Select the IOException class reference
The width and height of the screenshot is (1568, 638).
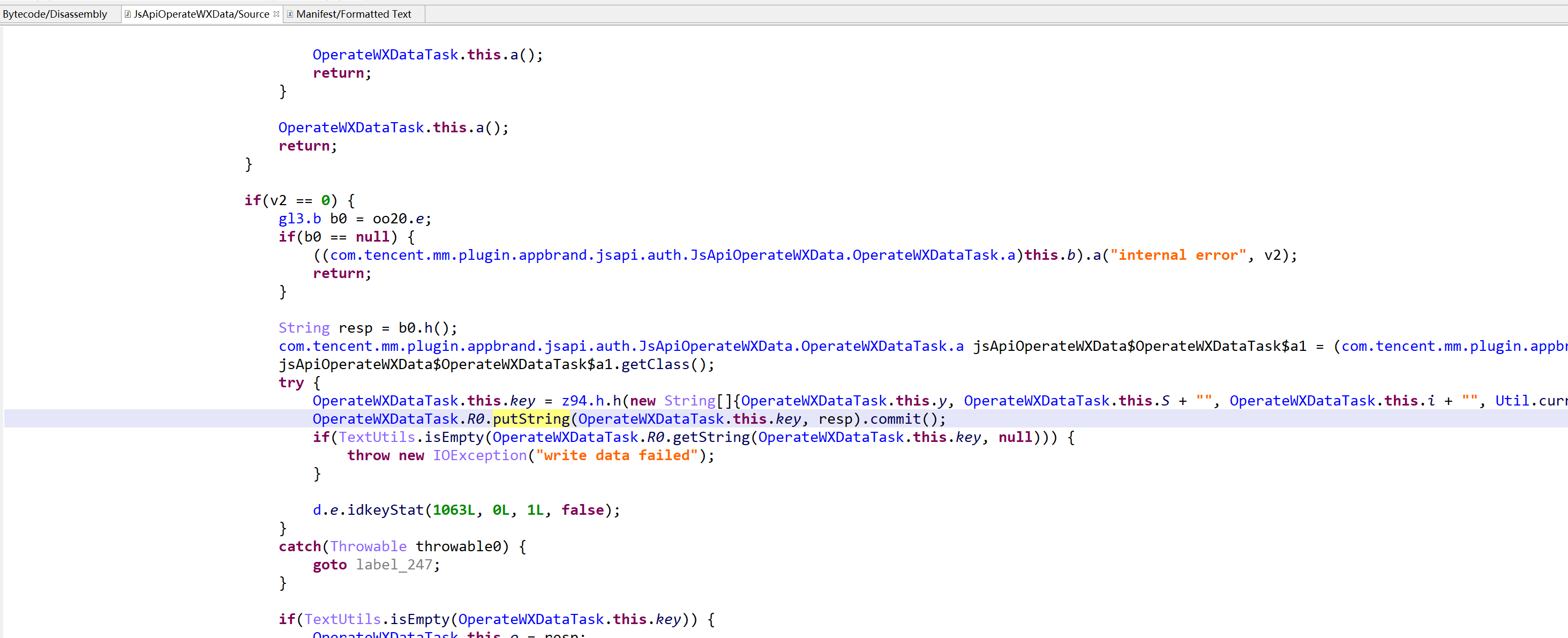pos(479,455)
